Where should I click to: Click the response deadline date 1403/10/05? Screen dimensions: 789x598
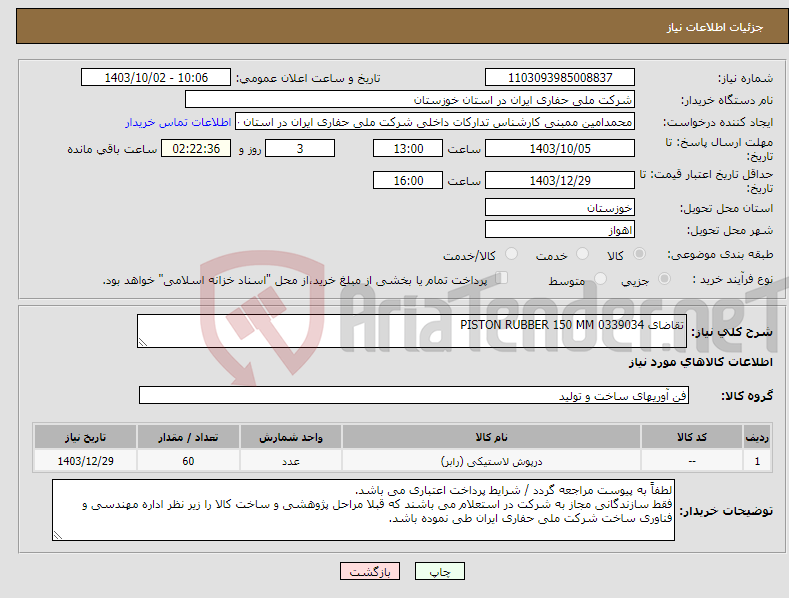pyautogui.click(x=560, y=148)
